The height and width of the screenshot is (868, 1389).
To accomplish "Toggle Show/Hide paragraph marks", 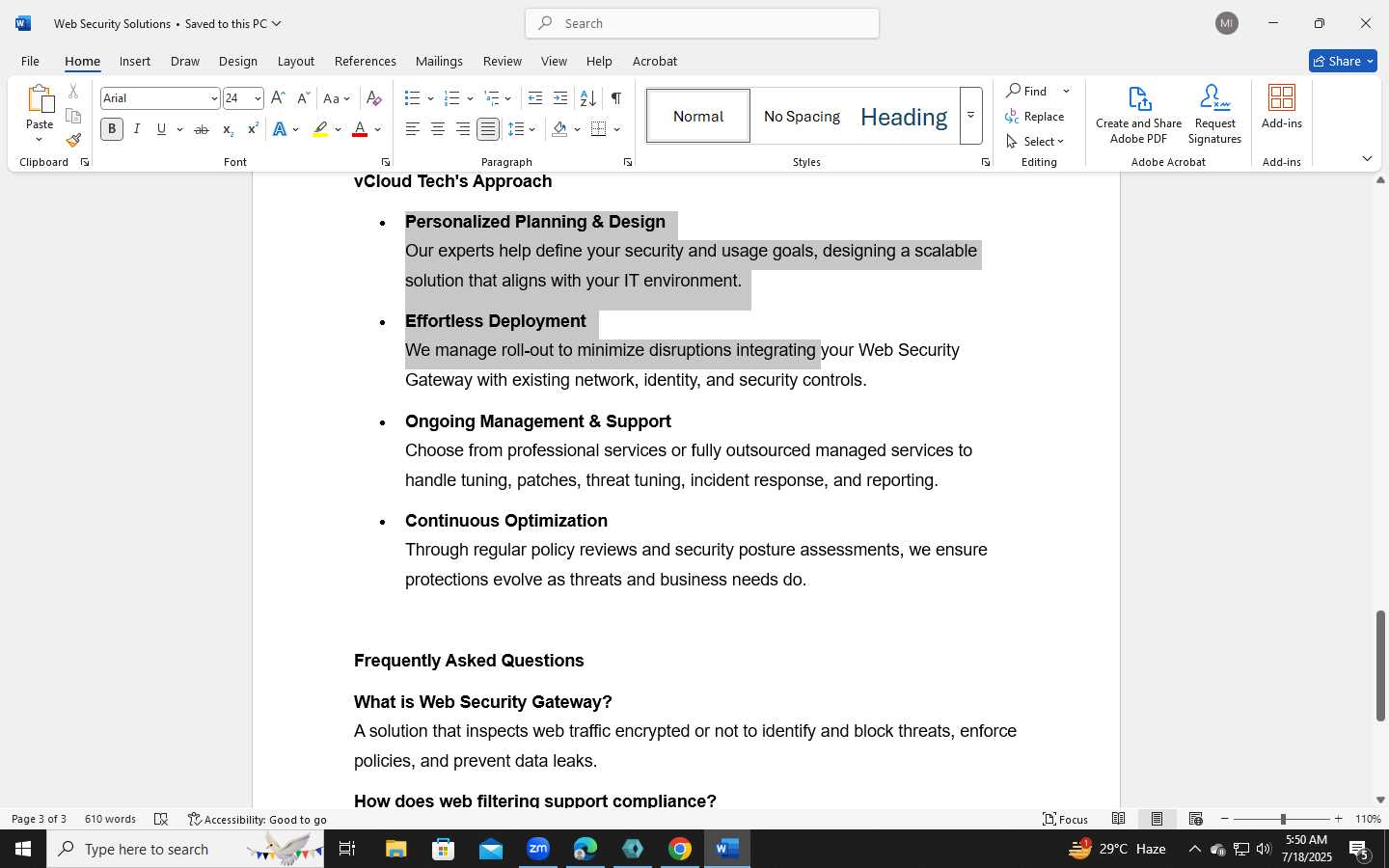I will [x=615, y=98].
